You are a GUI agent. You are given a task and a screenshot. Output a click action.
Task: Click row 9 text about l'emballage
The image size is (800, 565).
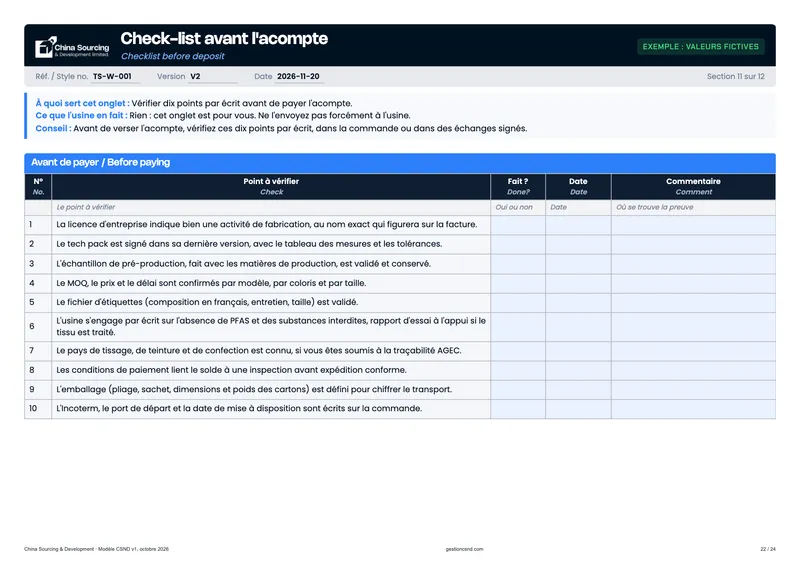[x=254, y=389]
